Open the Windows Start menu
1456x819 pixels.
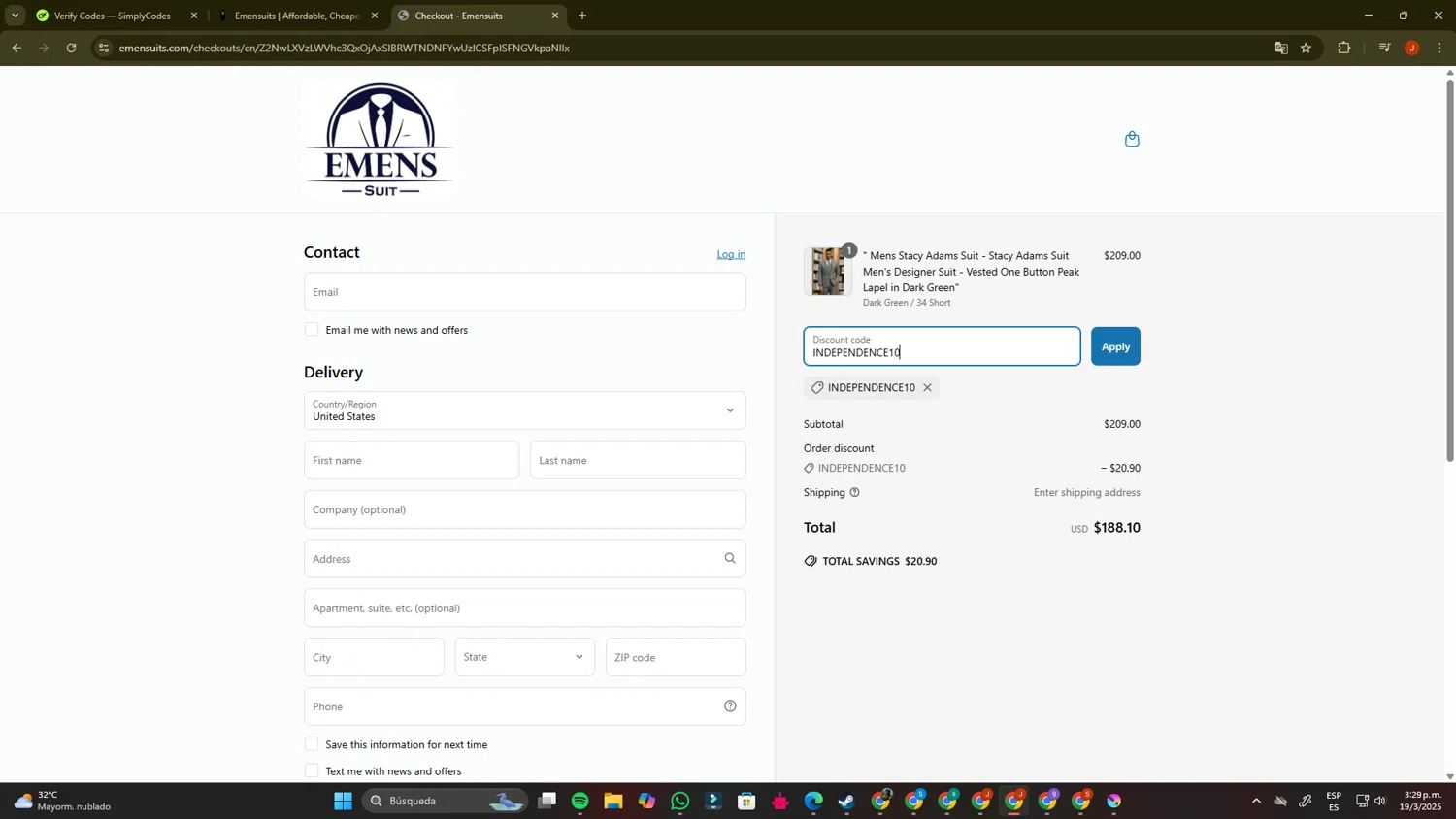click(x=343, y=801)
